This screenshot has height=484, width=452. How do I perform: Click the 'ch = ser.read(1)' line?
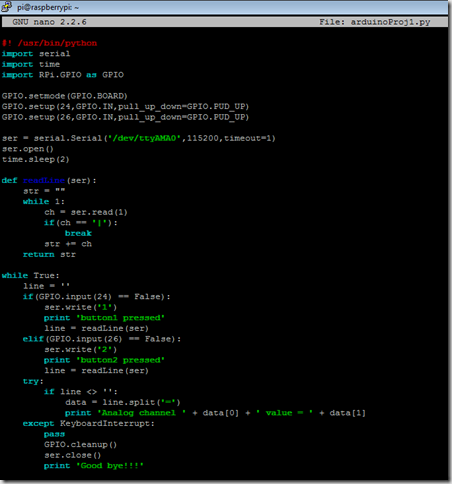[86, 212]
